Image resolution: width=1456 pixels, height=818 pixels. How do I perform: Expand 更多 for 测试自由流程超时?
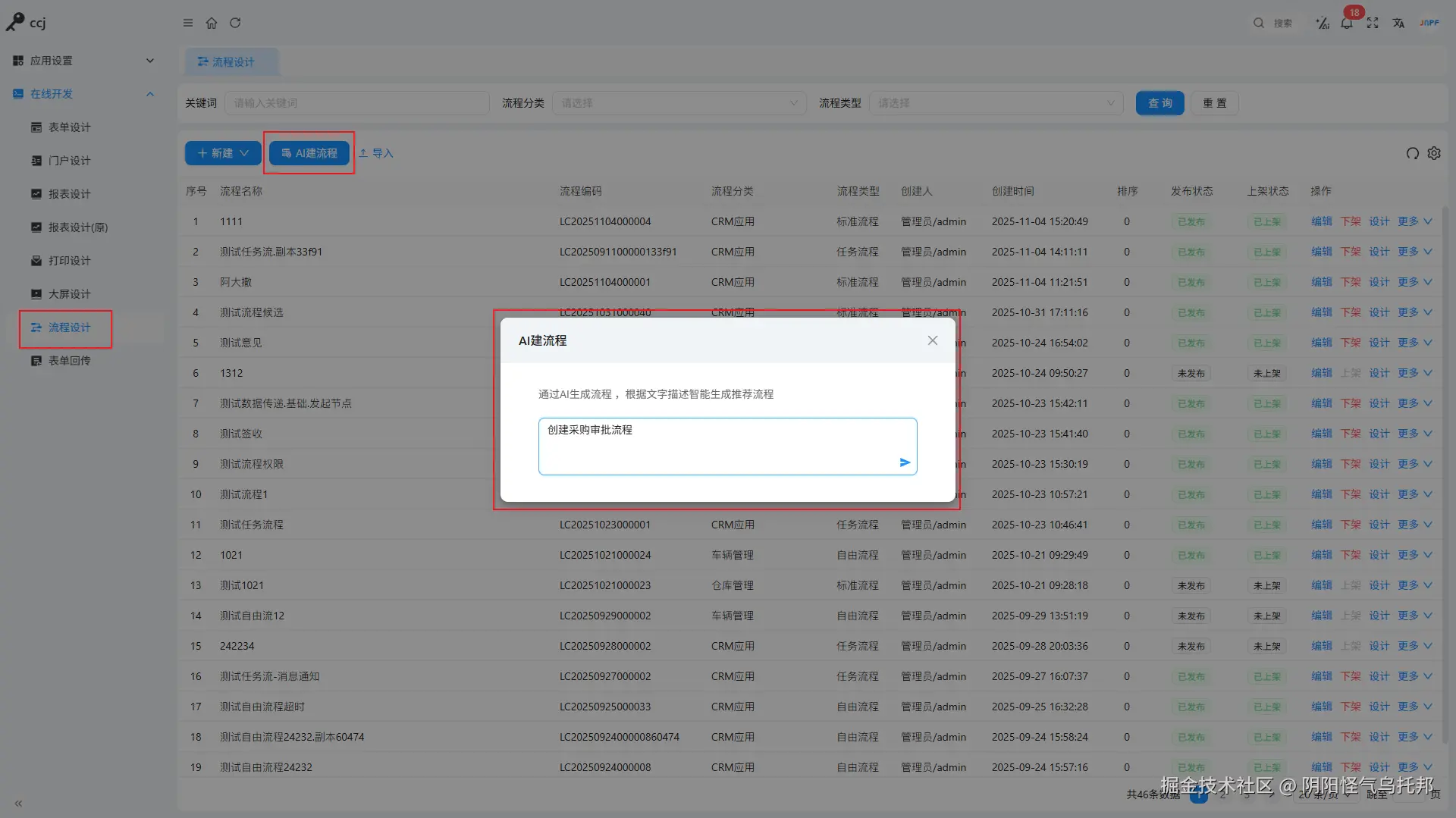tap(1415, 707)
